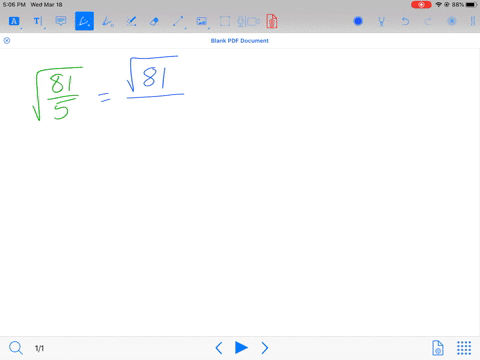Open the document page settings icon
Viewport: 480px width, 360px height.
pyautogui.click(x=437, y=348)
